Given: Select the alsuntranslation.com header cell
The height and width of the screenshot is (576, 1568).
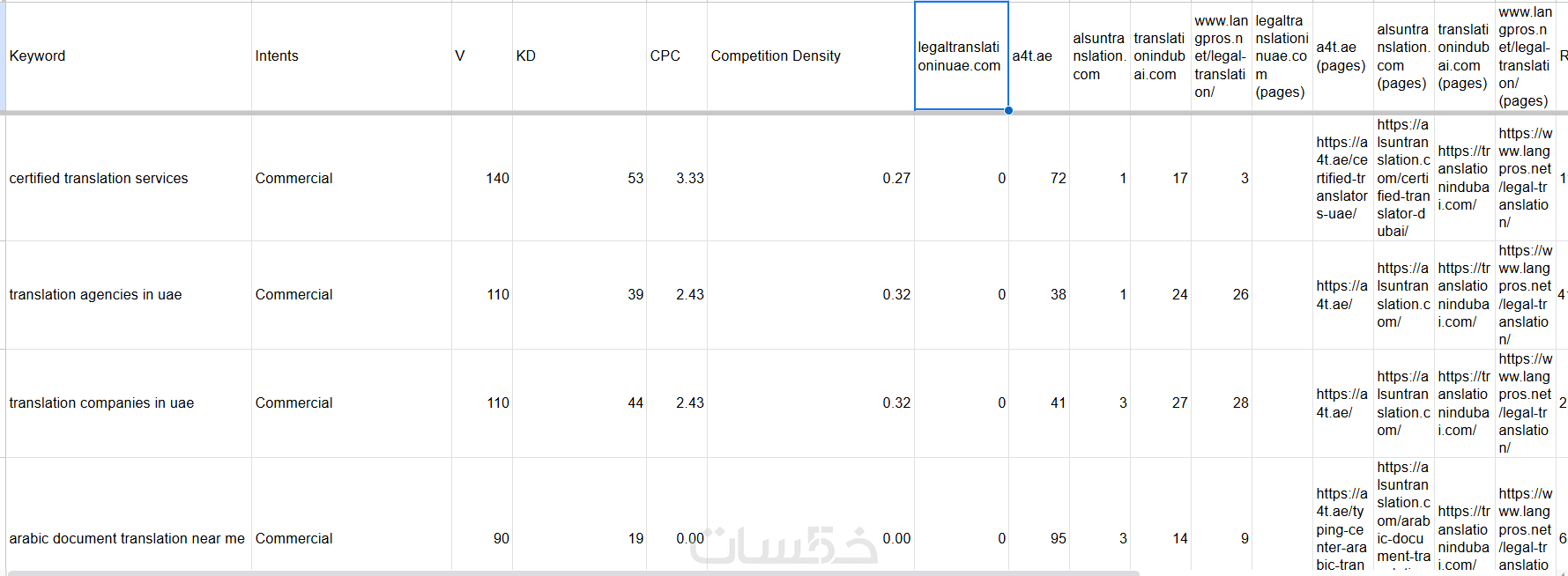Looking at the screenshot, I should 1099,56.
